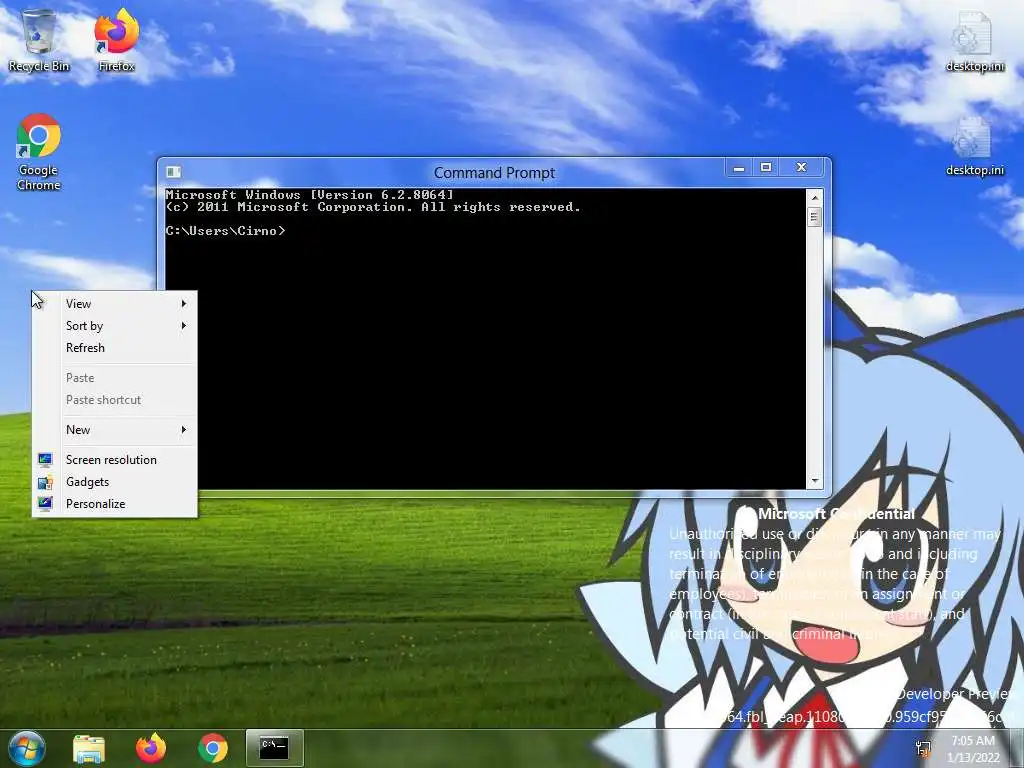Choose Refresh from the context menu
Image resolution: width=1024 pixels, height=768 pixels.
[115, 347]
